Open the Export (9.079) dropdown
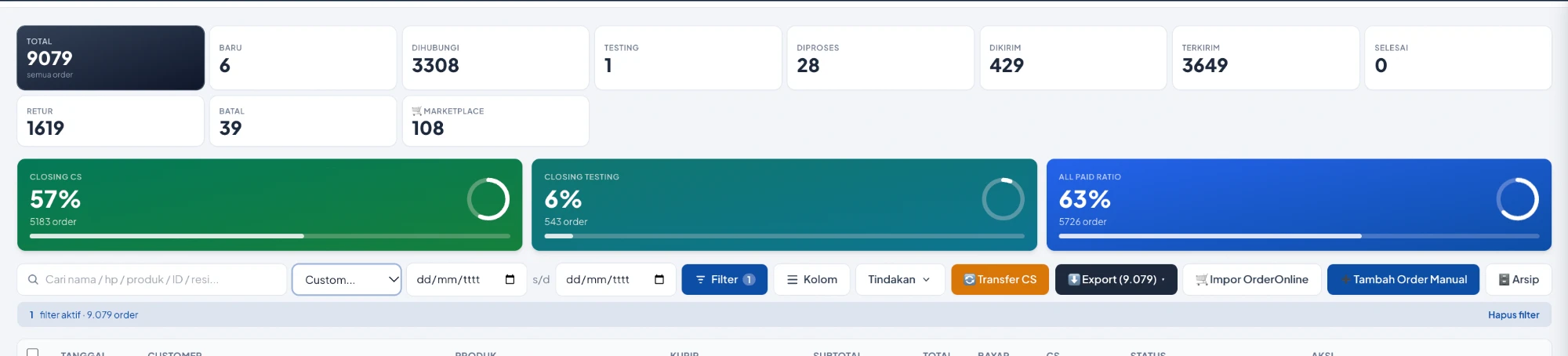The height and width of the screenshot is (356, 1568). [1116, 280]
